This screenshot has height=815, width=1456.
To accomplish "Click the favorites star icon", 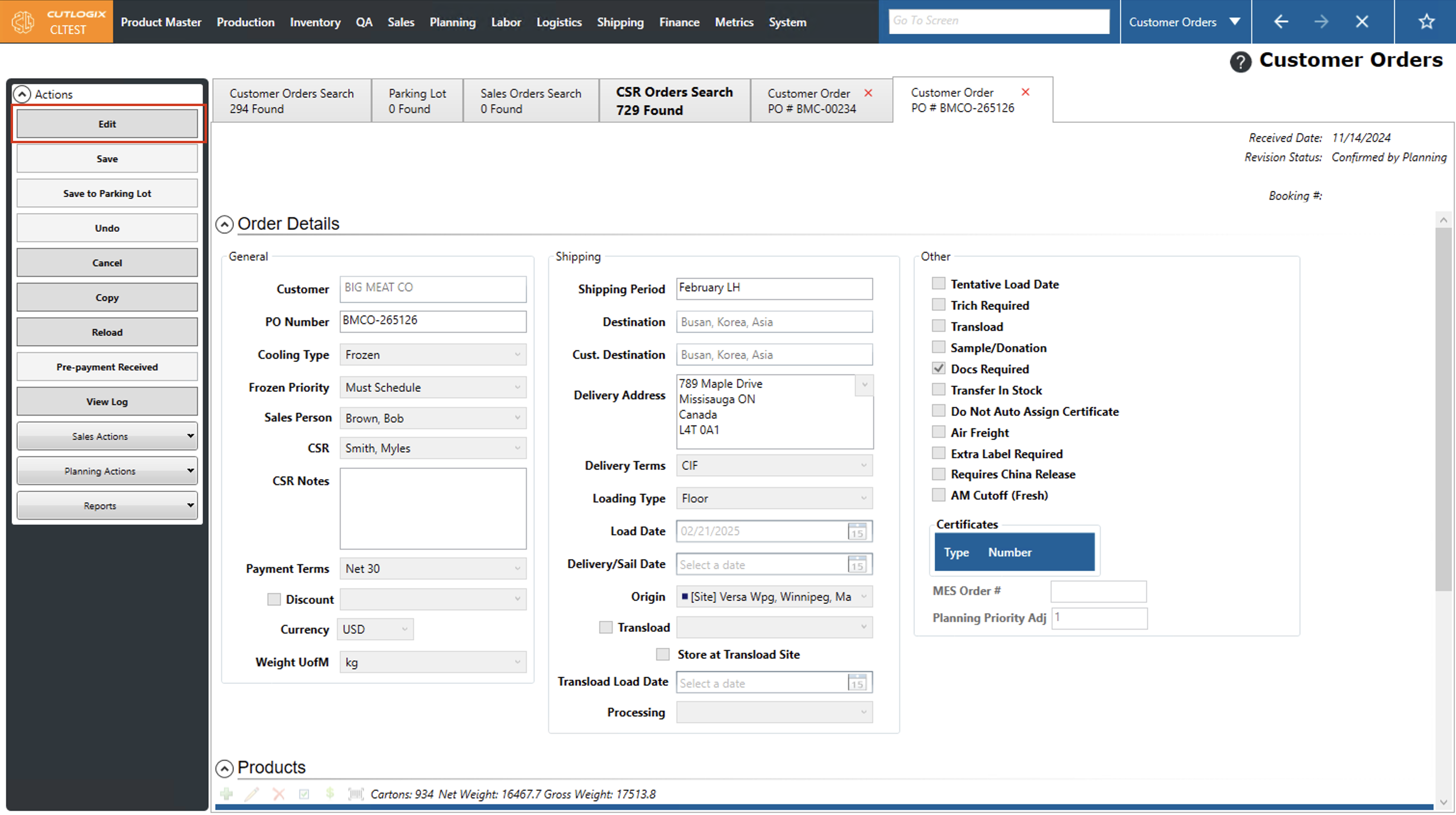I will [x=1426, y=22].
